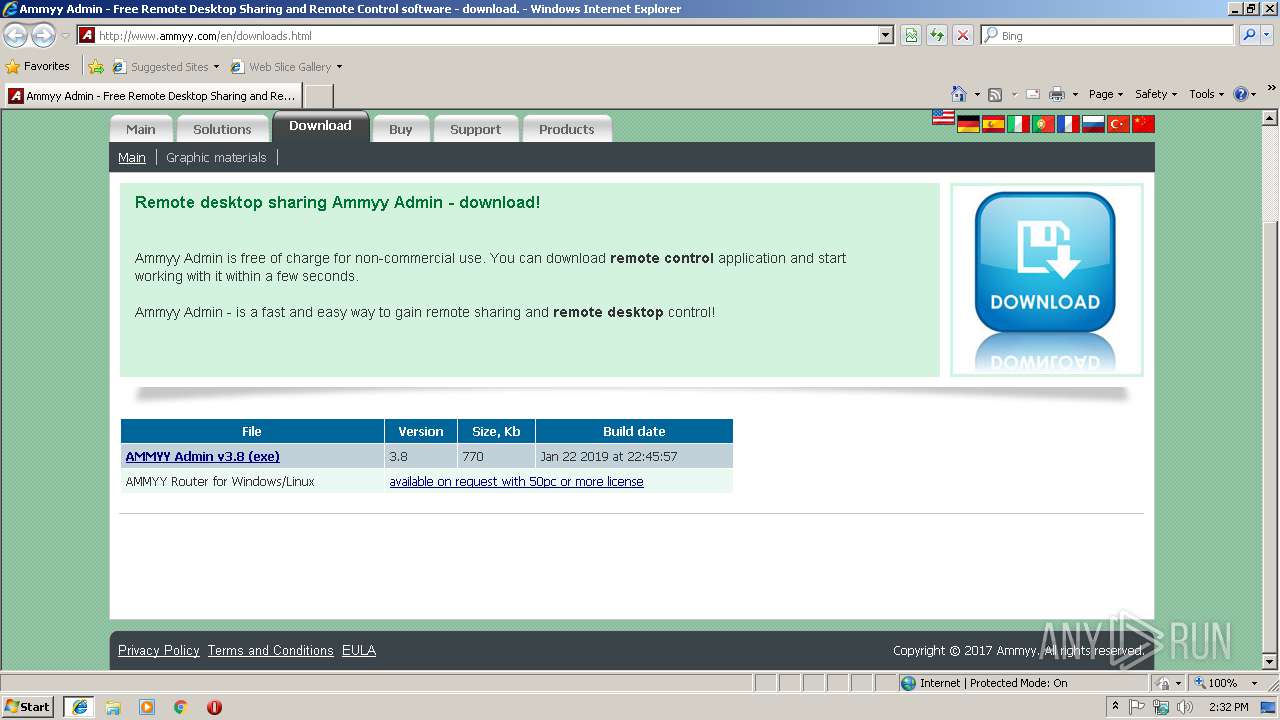Open the Favorites star button
The image size is (1280, 720).
tap(38, 67)
